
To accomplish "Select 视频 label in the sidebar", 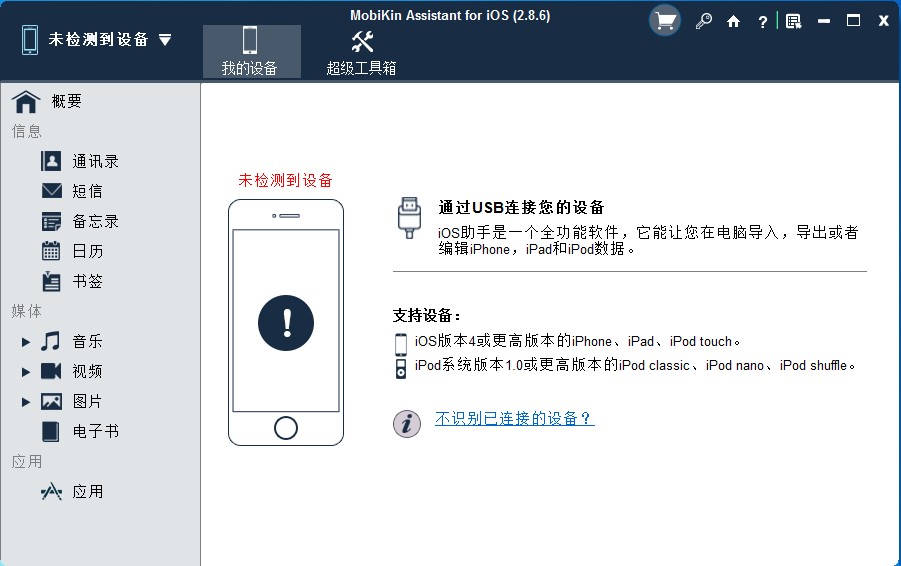I will coord(87,371).
